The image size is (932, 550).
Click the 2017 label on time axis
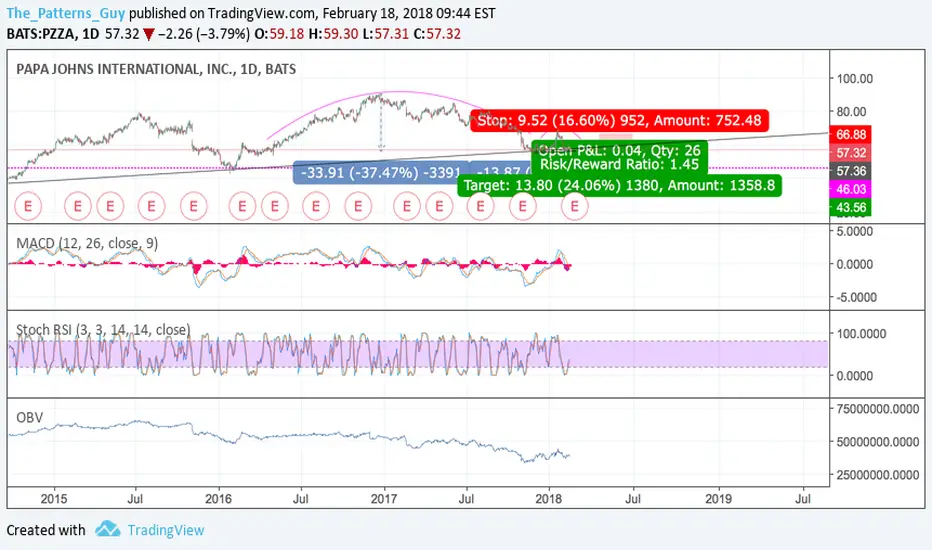point(384,499)
